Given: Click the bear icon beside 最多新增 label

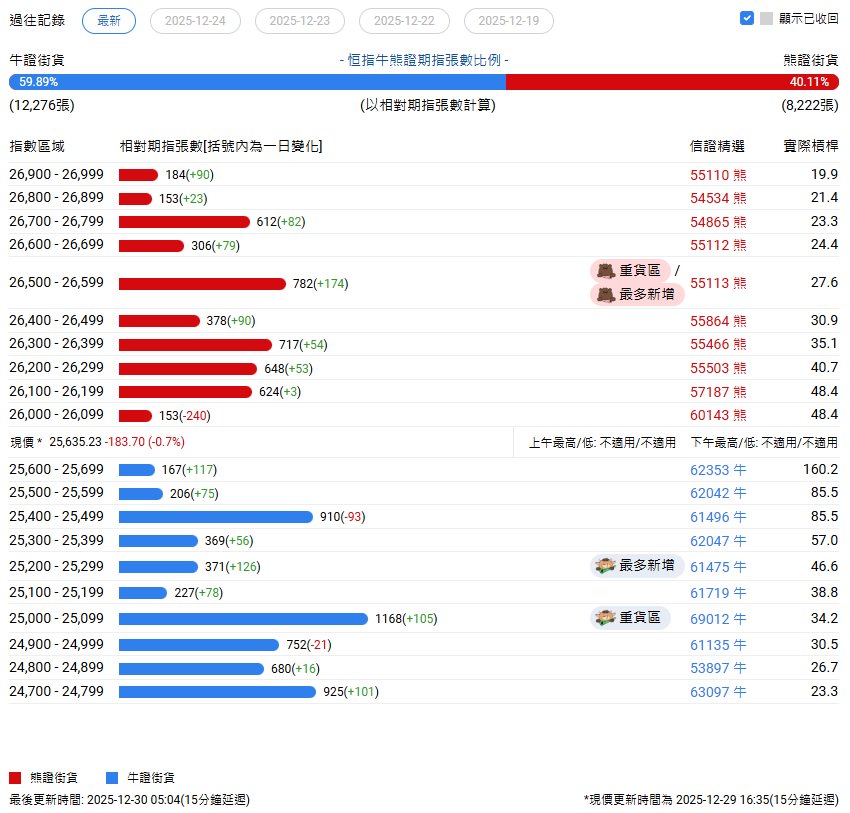Looking at the screenshot, I should click(x=606, y=295).
